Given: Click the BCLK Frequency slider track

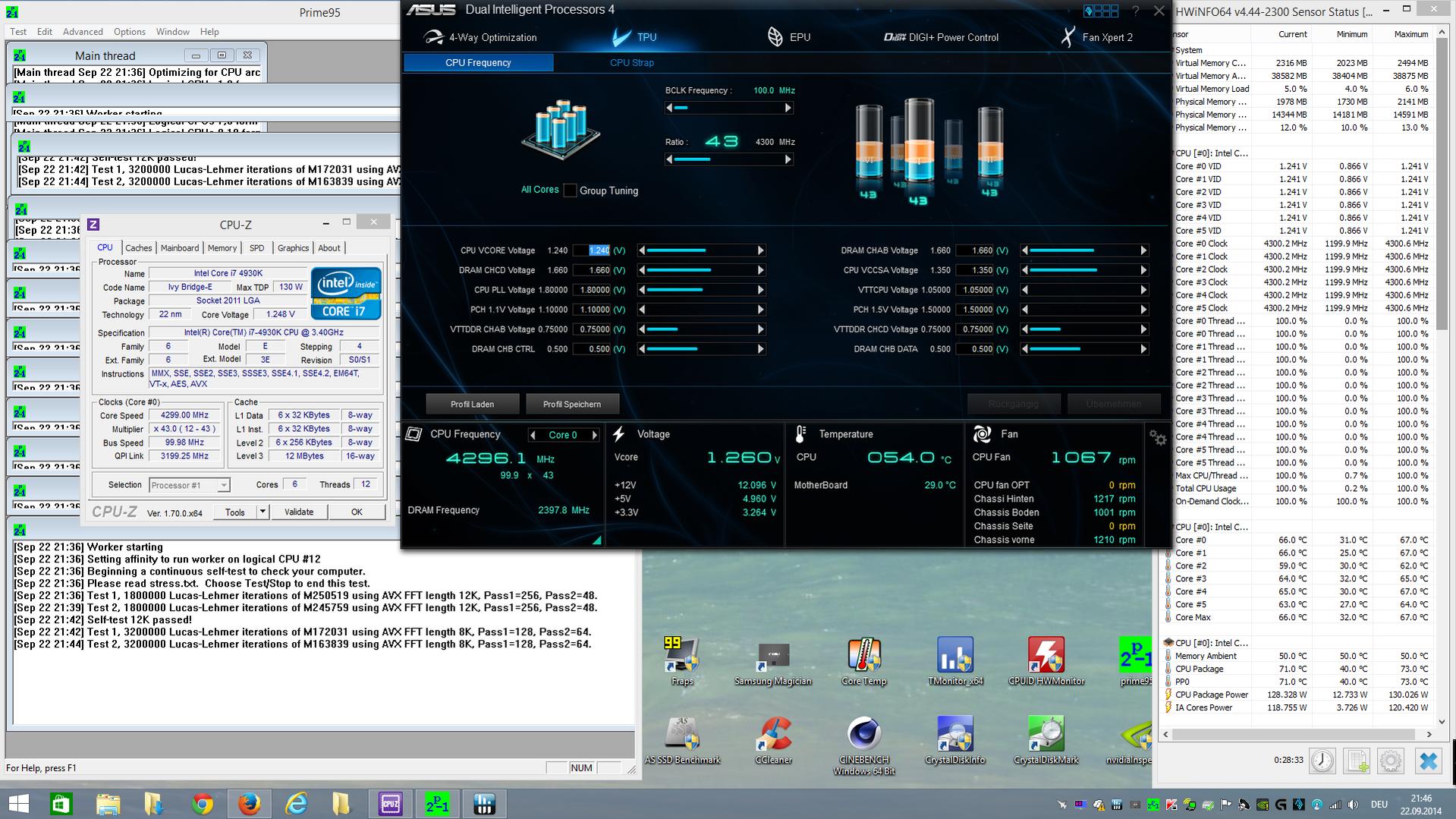Looking at the screenshot, I should tap(728, 108).
